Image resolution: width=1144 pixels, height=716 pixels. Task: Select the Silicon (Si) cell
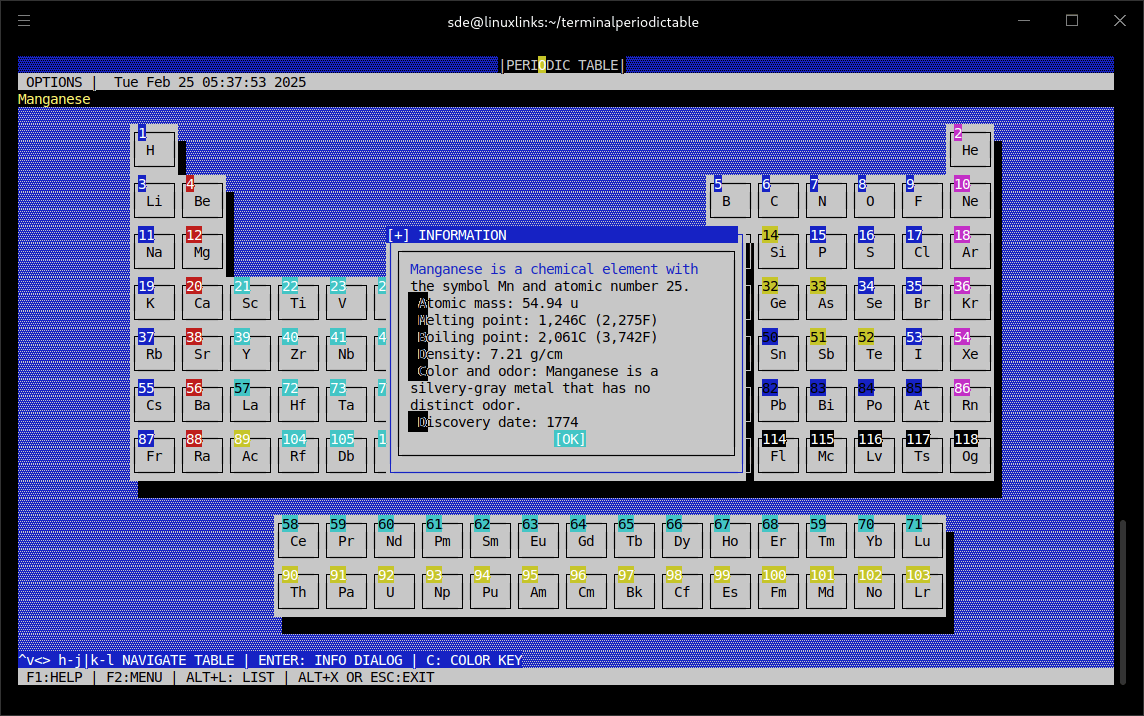pos(778,252)
